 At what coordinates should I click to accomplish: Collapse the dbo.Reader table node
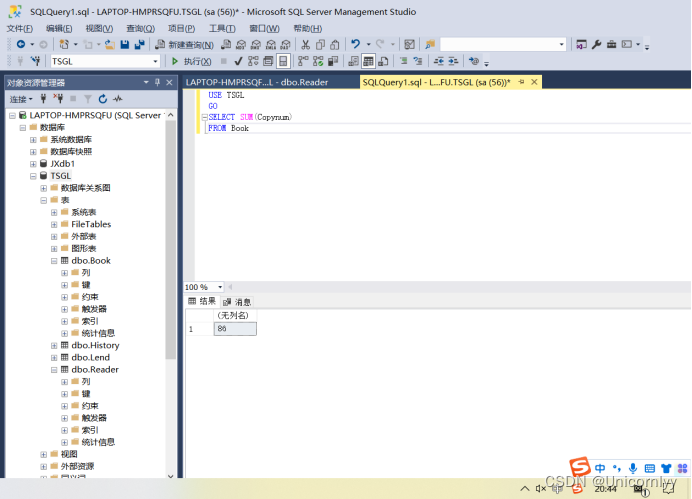pos(54,370)
